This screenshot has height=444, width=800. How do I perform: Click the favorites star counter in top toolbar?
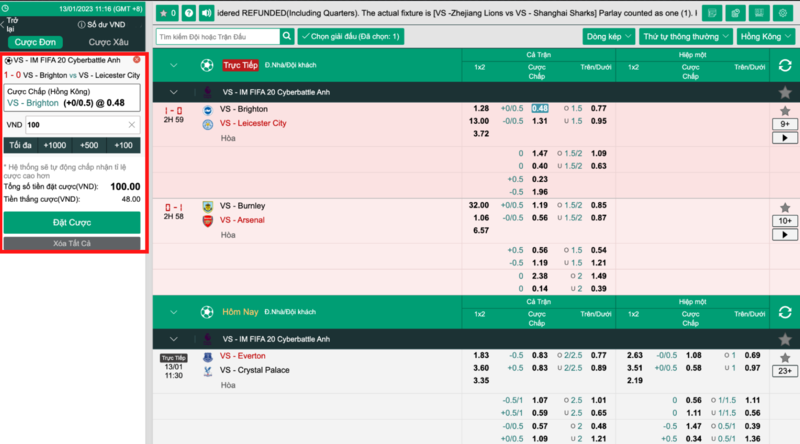(x=167, y=13)
